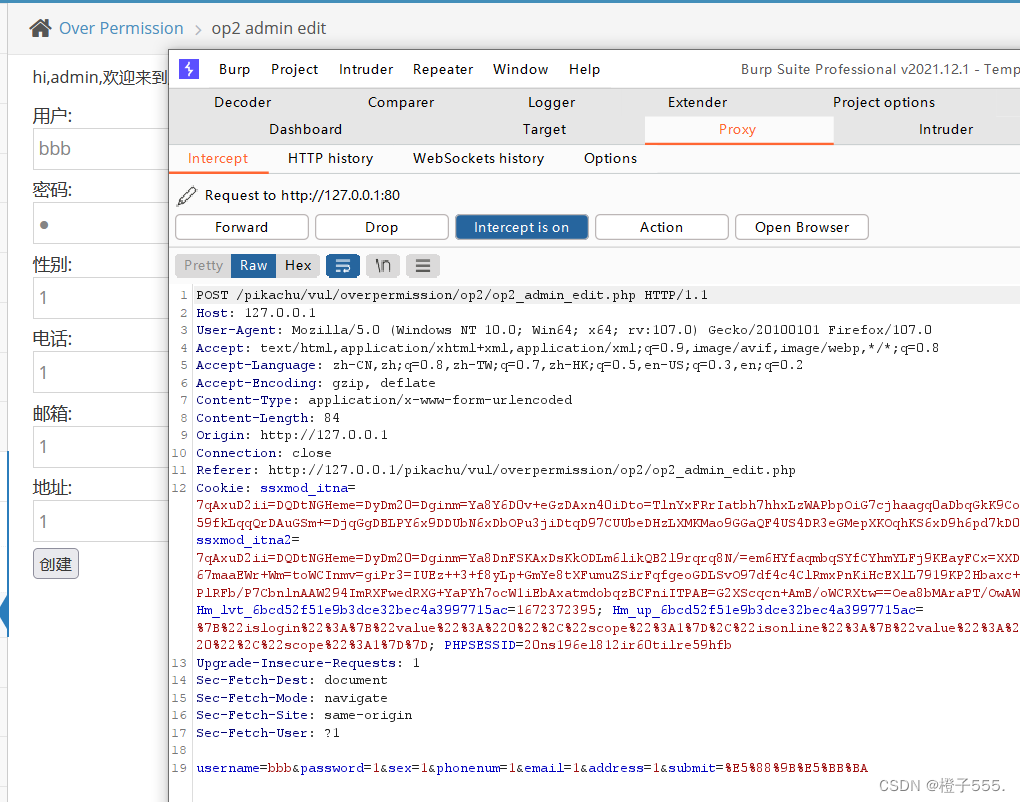Open the Window menu
Screen dimensions: 1020x802
(x=520, y=69)
